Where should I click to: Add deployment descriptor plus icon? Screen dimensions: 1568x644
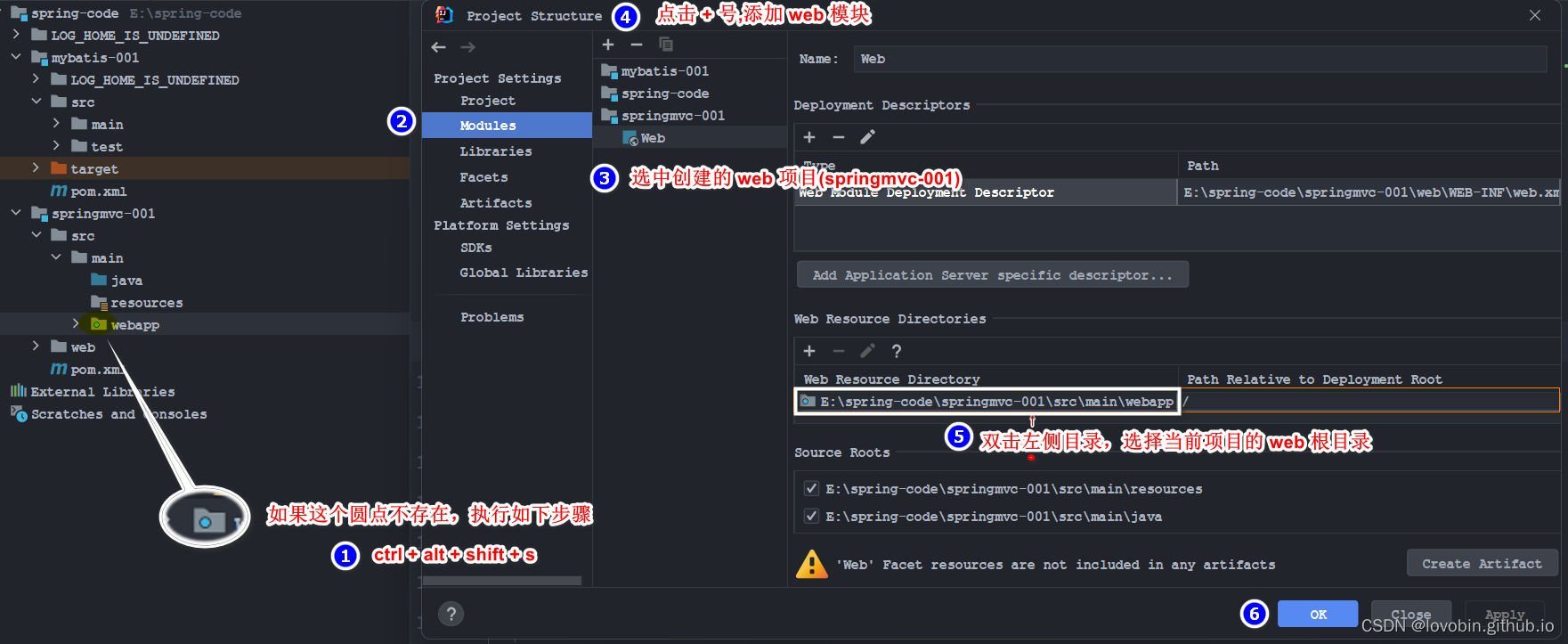[x=809, y=137]
